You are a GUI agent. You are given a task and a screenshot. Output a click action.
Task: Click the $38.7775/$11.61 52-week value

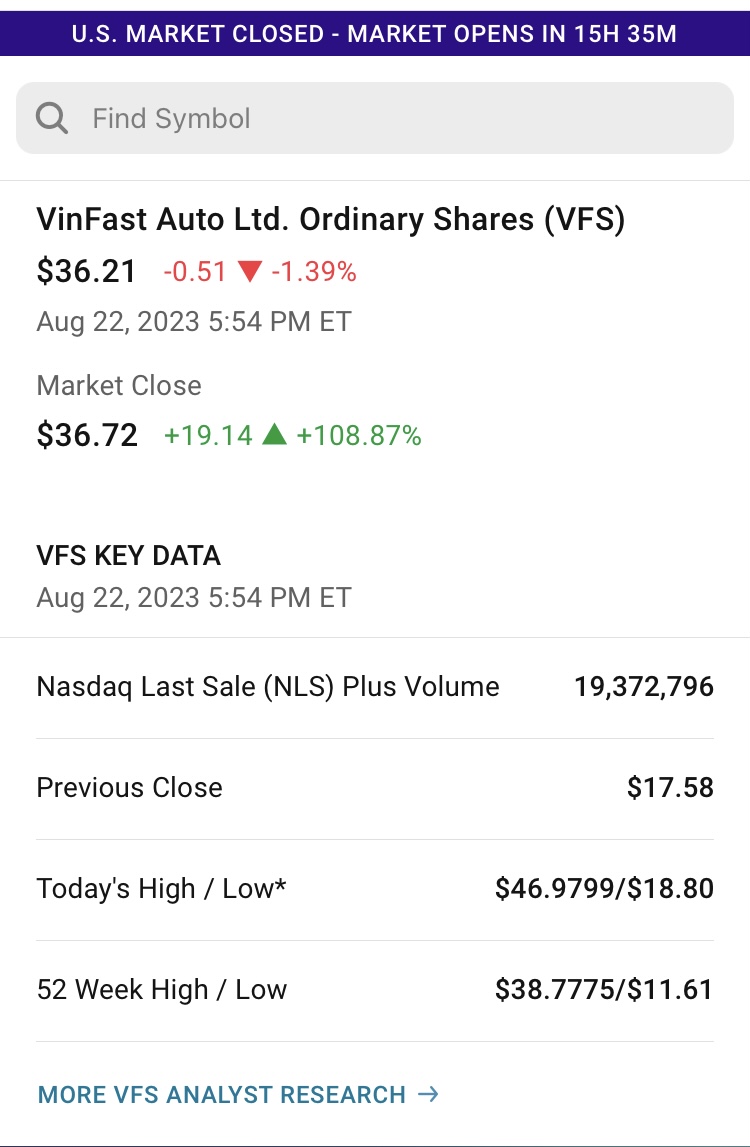pyautogui.click(x=604, y=990)
